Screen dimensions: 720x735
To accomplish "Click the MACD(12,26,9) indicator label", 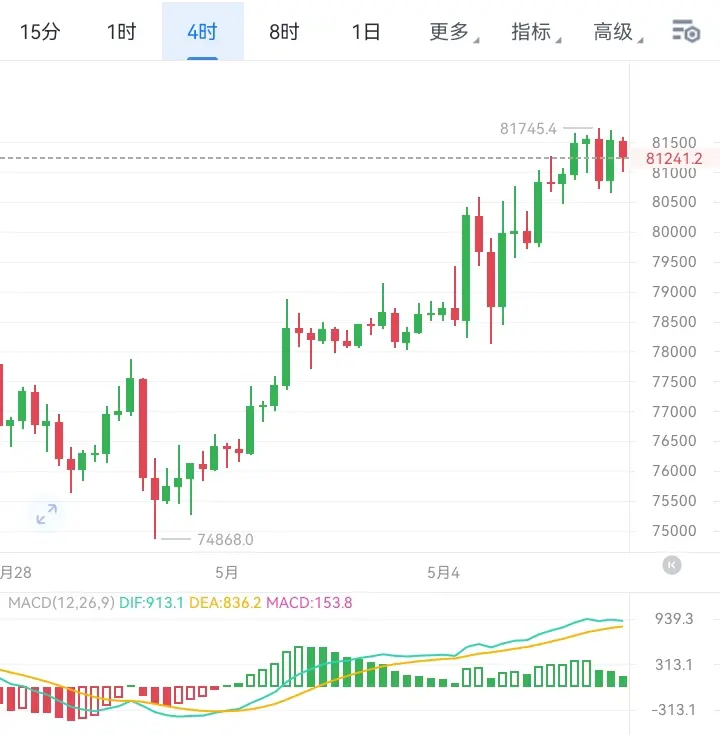I will [61, 602].
